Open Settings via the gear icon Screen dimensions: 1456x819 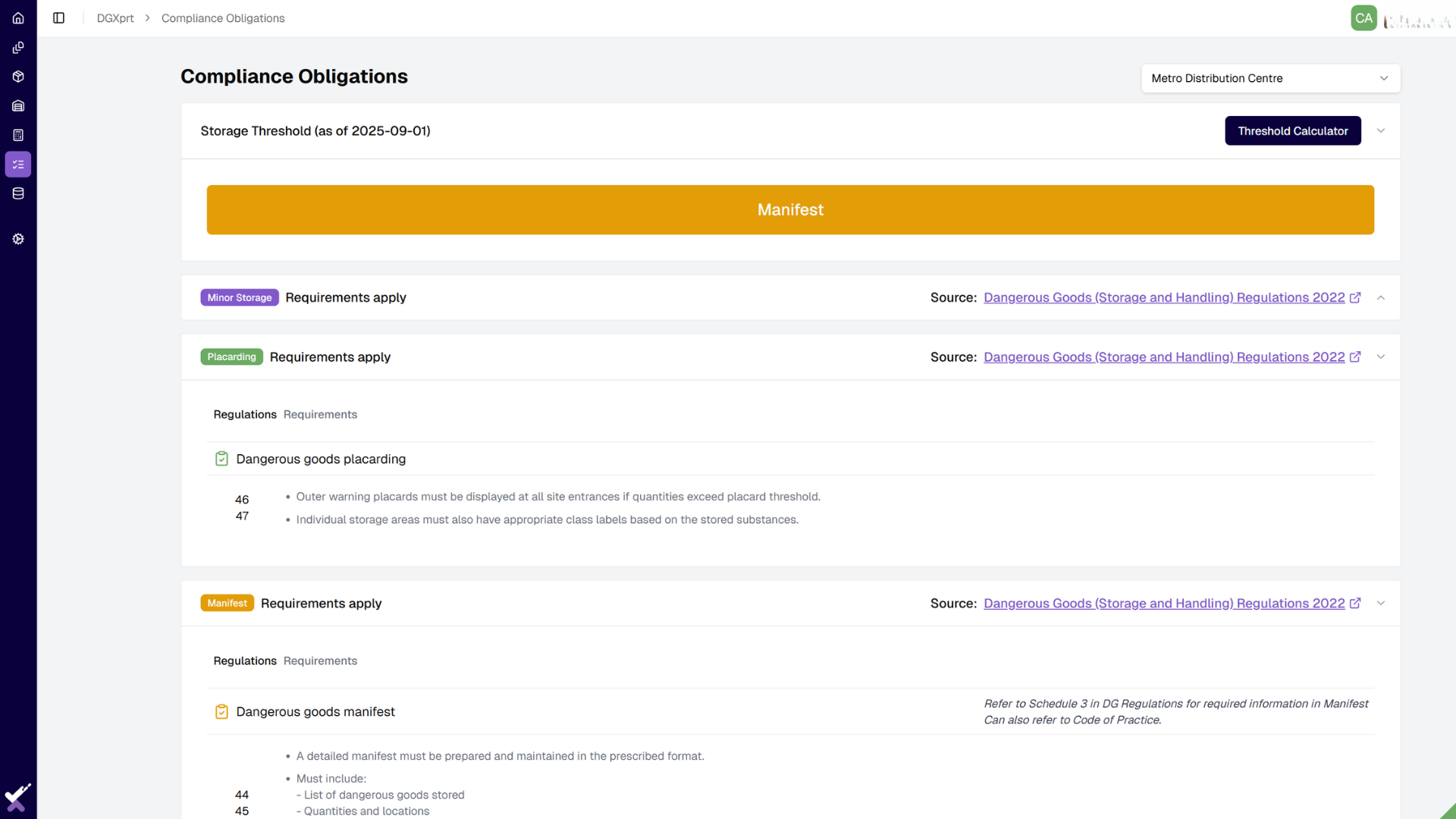coord(18,239)
